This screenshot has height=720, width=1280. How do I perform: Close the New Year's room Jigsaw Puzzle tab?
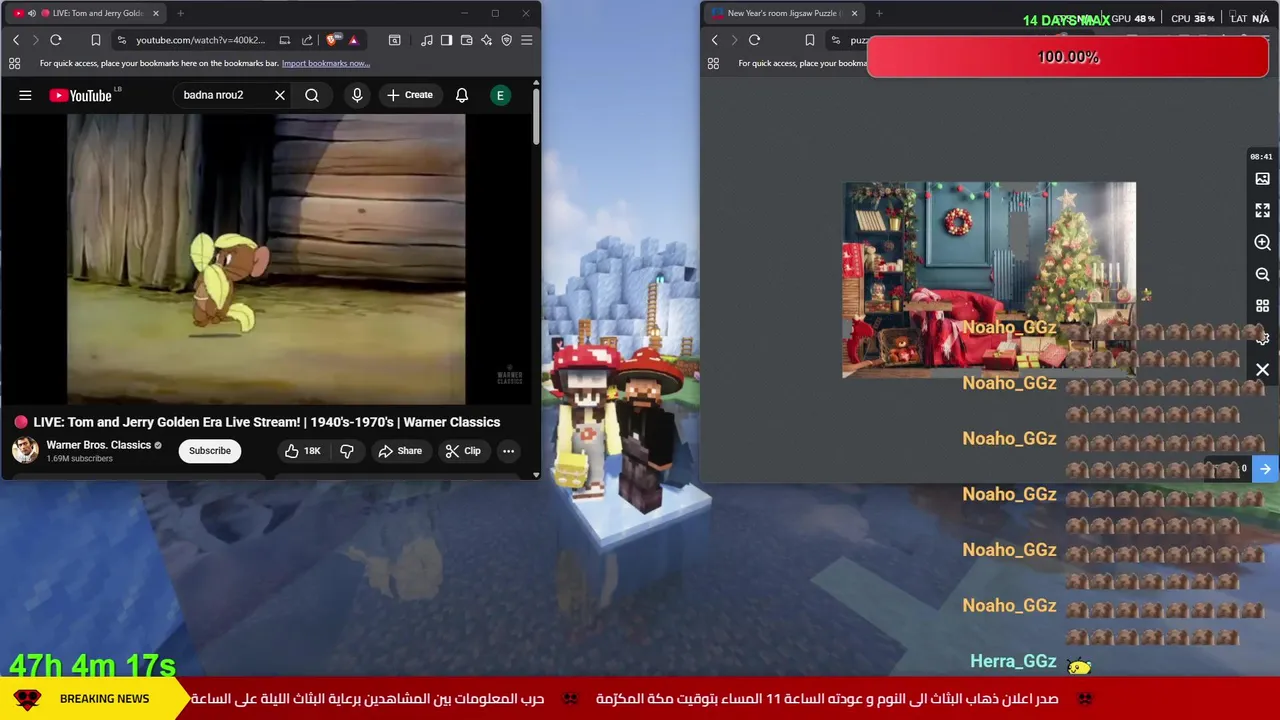tap(854, 13)
